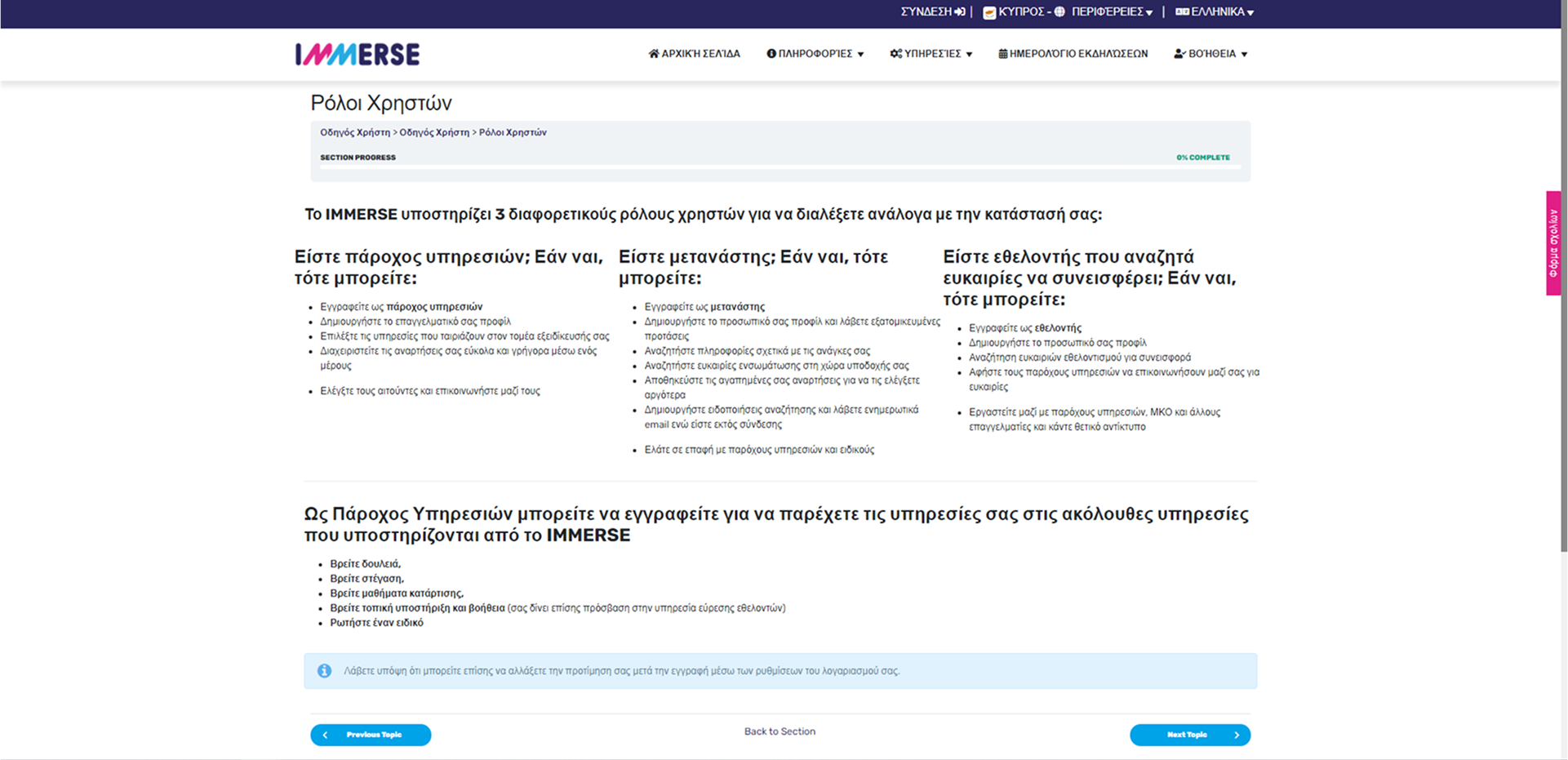Click the bold μετανάστης text

pyautogui.click(x=737, y=307)
